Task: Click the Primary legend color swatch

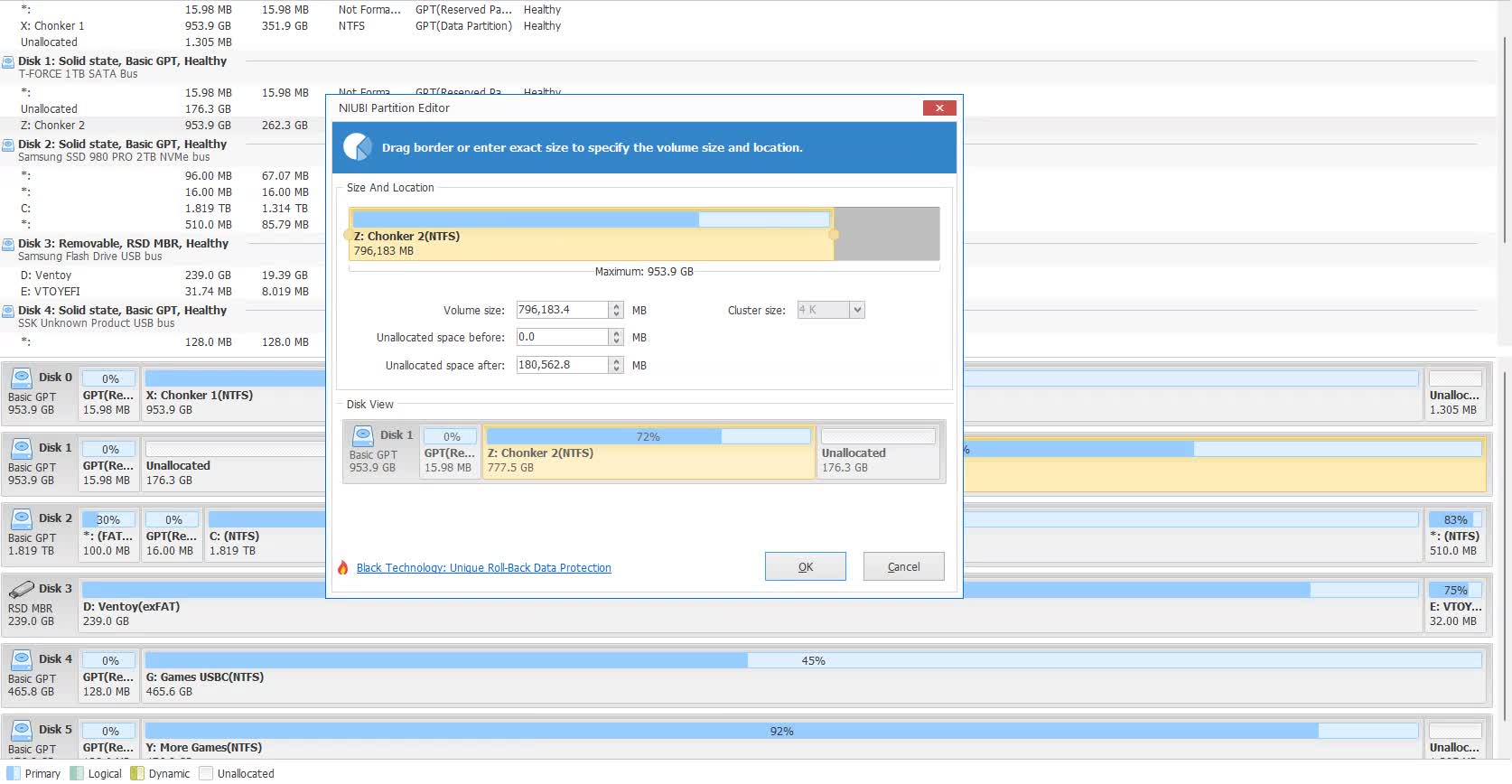Action: tap(14, 773)
